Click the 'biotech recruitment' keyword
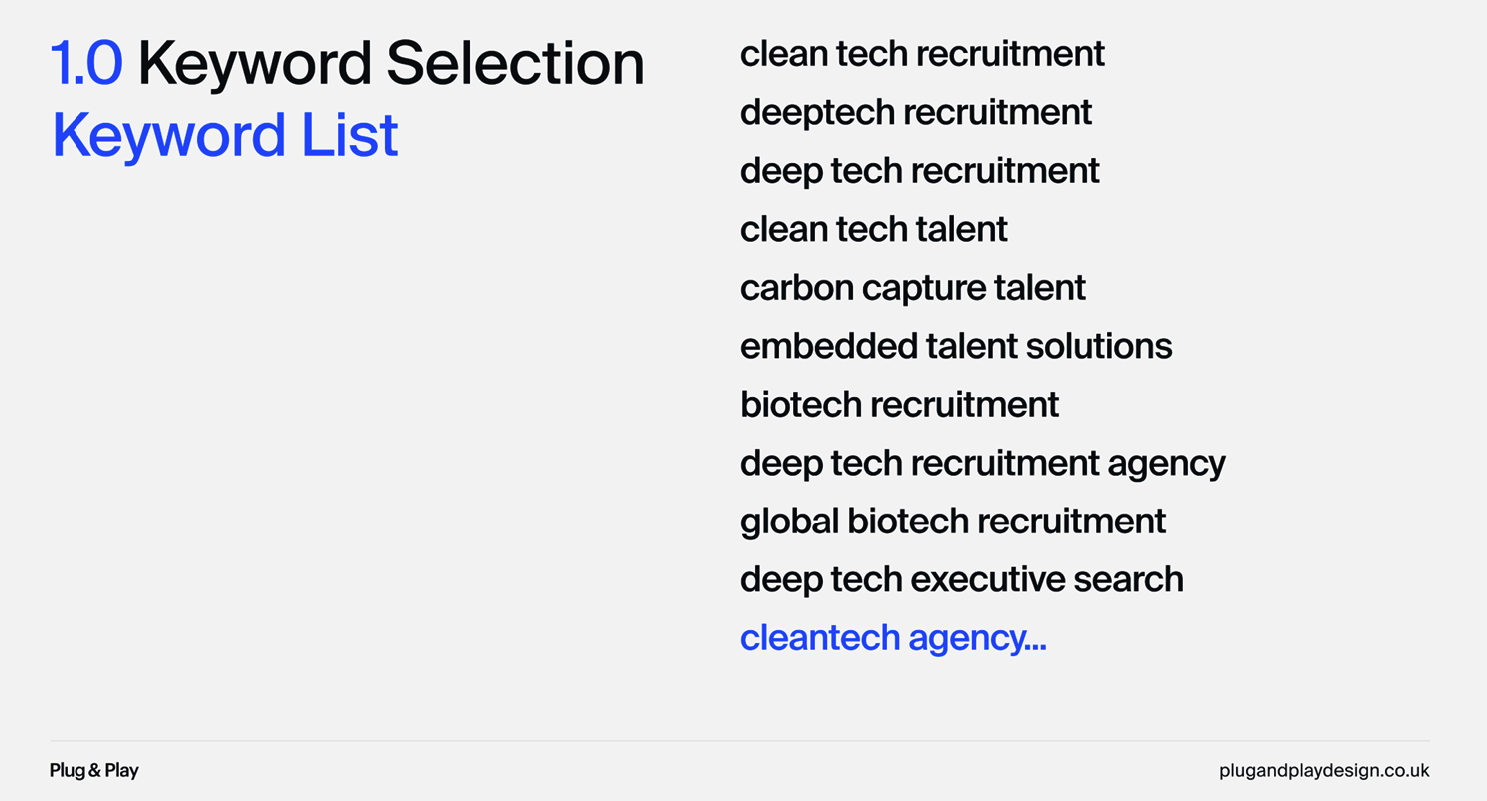1487x801 pixels. click(x=899, y=404)
